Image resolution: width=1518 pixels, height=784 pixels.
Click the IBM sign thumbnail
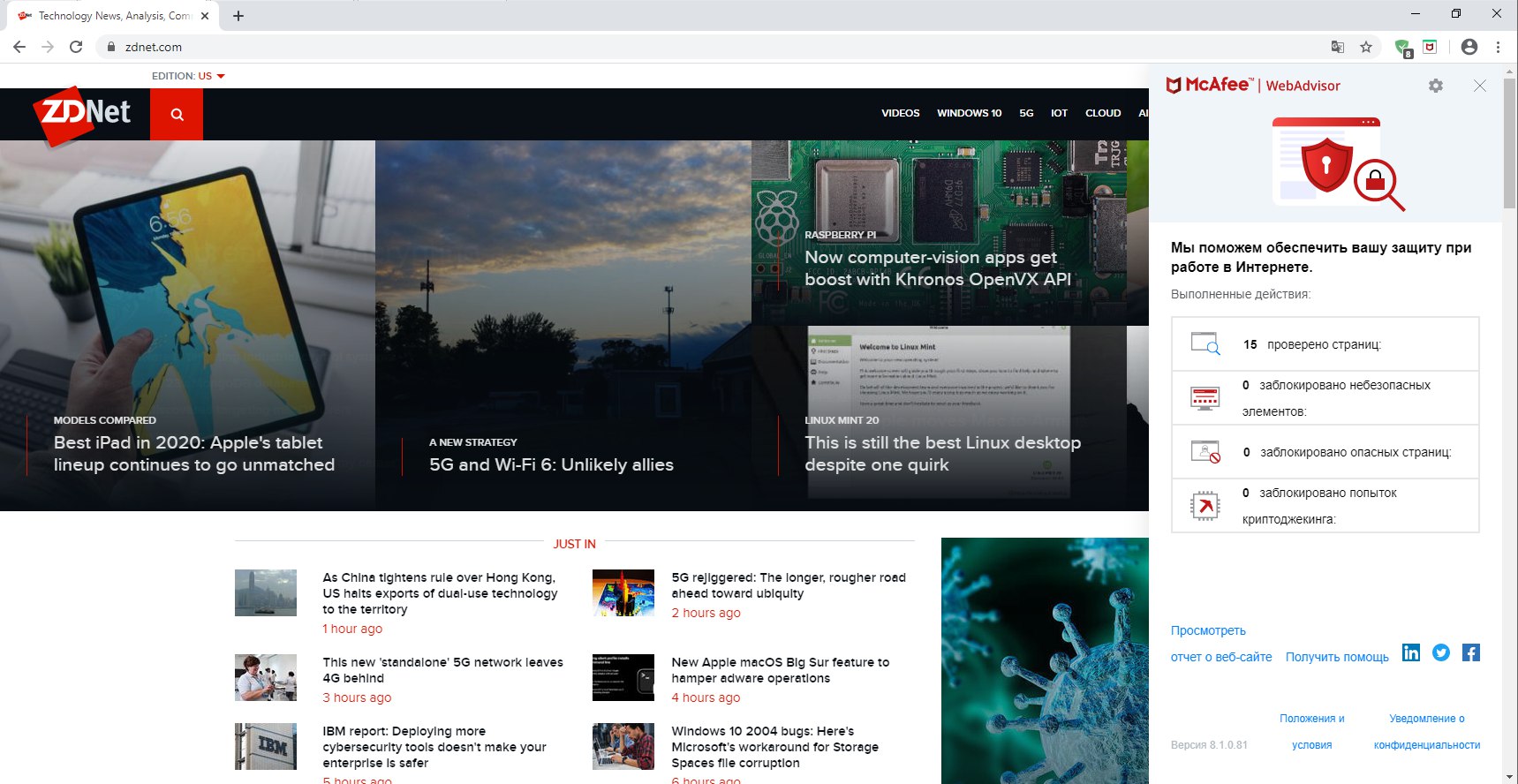pyautogui.click(x=266, y=746)
